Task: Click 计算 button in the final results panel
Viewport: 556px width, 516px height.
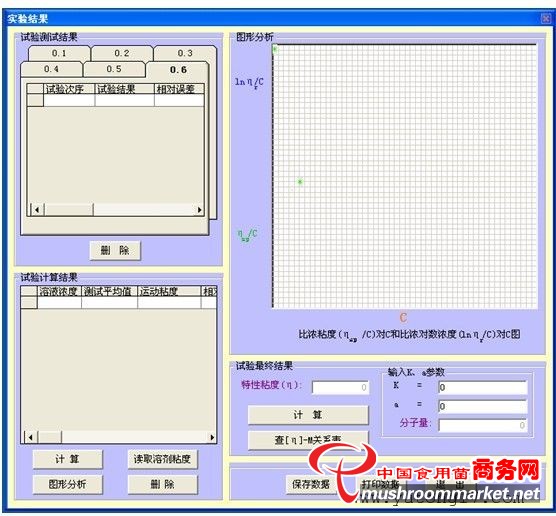Action: tap(308, 415)
